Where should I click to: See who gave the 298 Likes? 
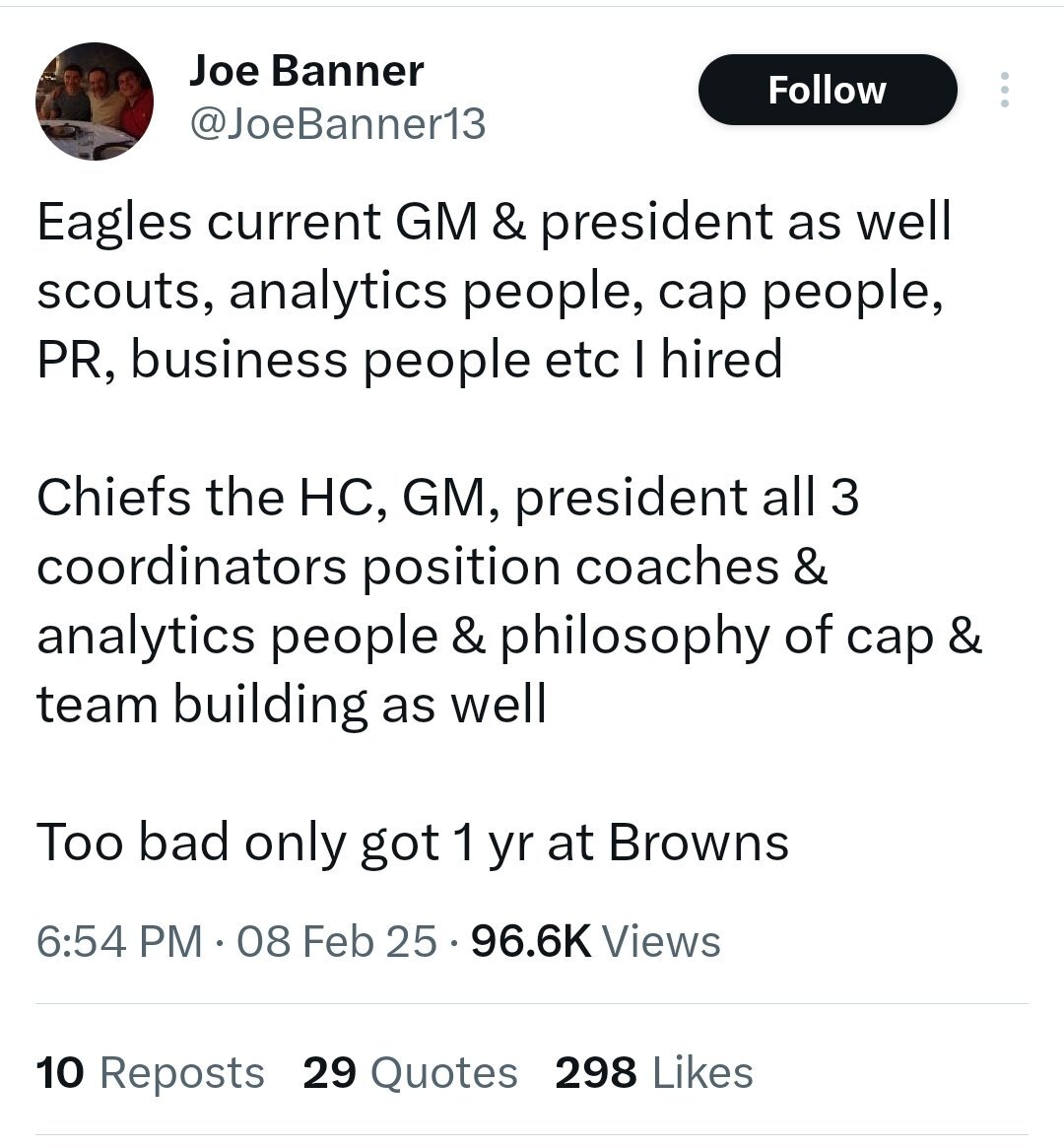click(654, 1072)
